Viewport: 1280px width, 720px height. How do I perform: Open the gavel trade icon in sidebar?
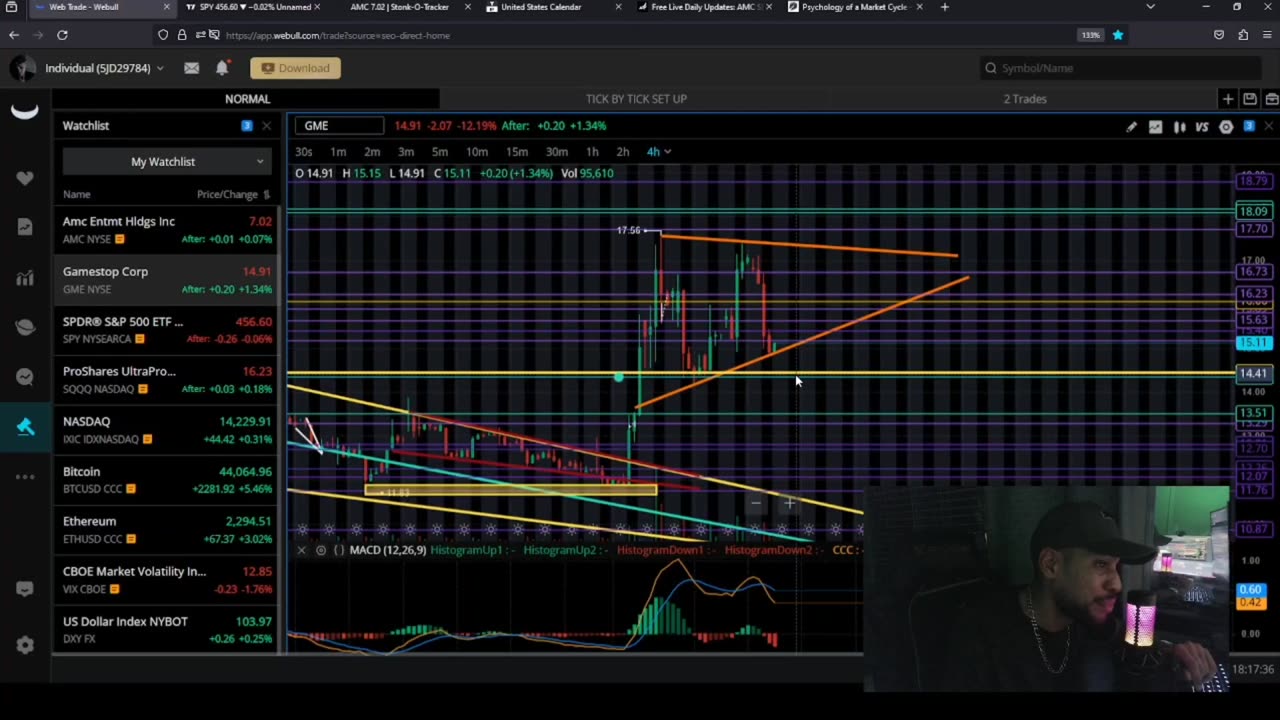coord(25,427)
